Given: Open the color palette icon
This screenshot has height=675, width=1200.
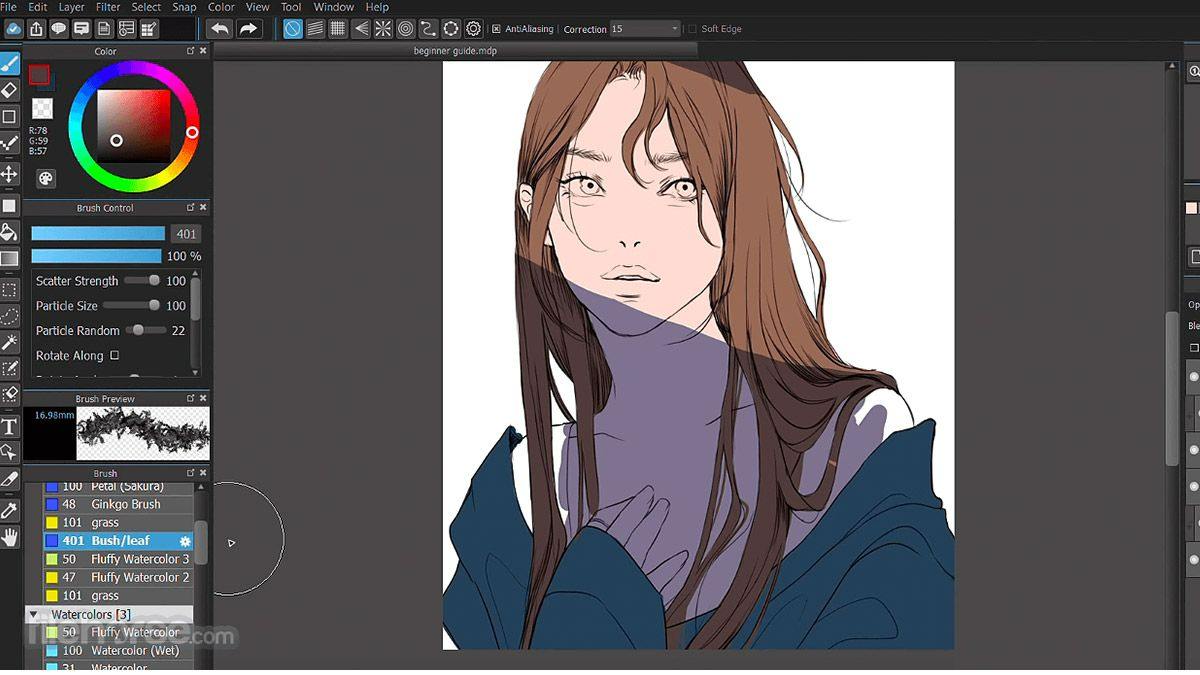Looking at the screenshot, I should [x=46, y=178].
